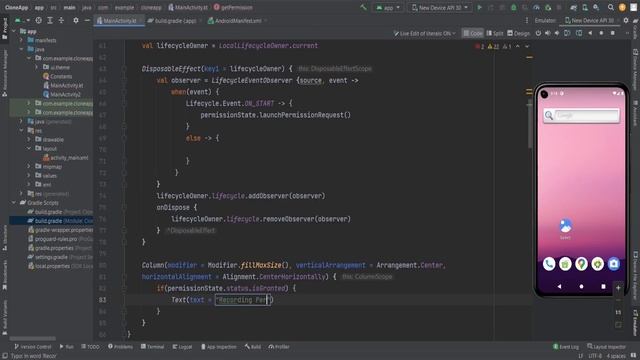
Task: Click the user account avatar icon
Action: pos(622,7)
